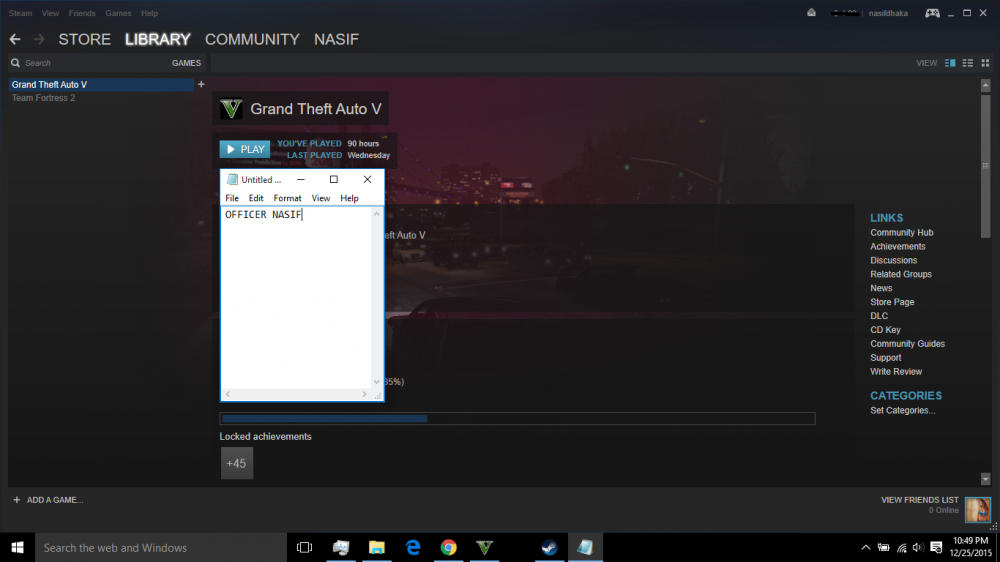Open Discussions link
This screenshot has width=1000, height=562.
click(893, 261)
